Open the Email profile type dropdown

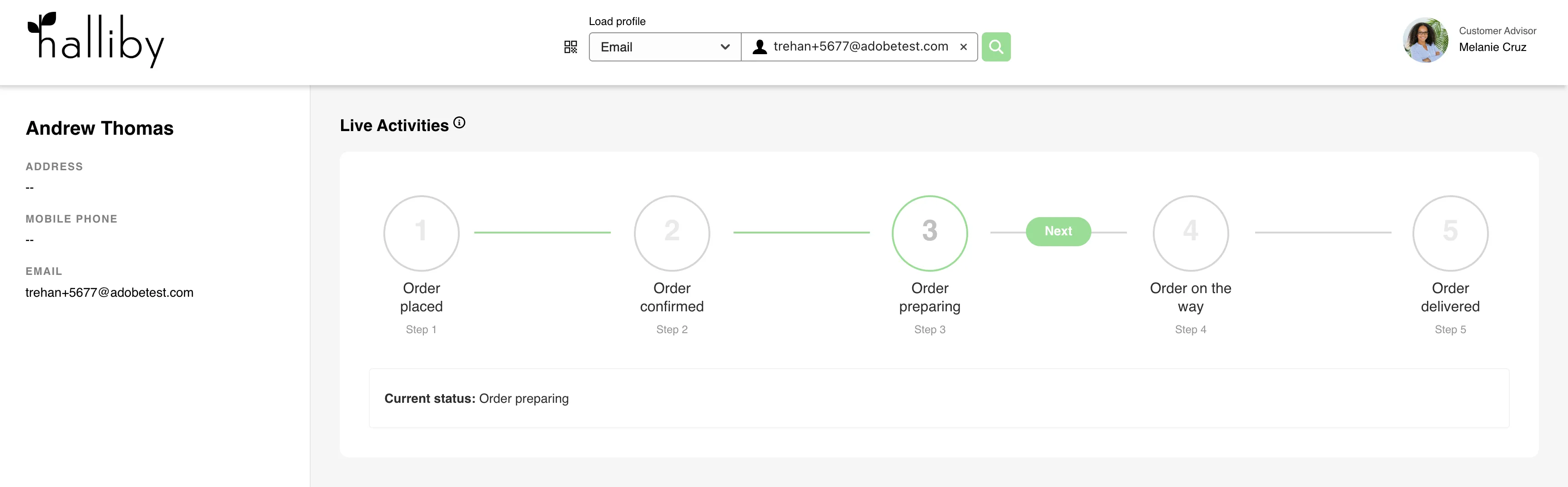pos(665,47)
